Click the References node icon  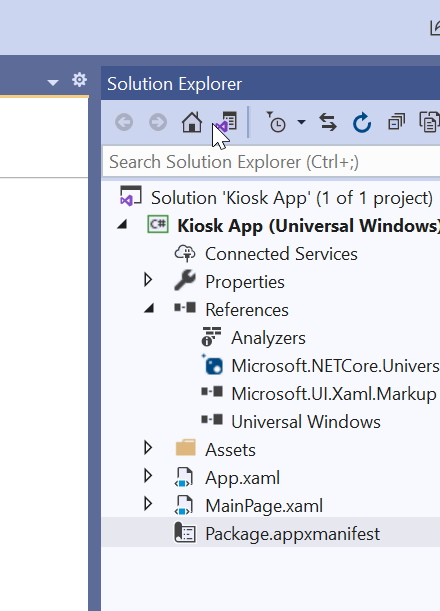[x=185, y=307]
